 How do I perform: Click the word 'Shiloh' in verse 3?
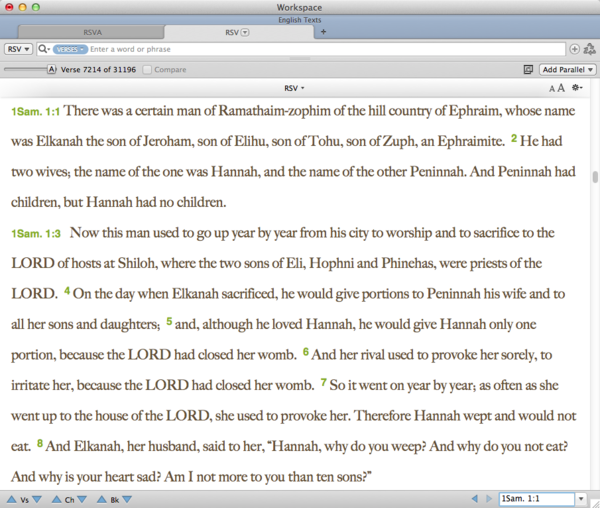(x=137, y=263)
